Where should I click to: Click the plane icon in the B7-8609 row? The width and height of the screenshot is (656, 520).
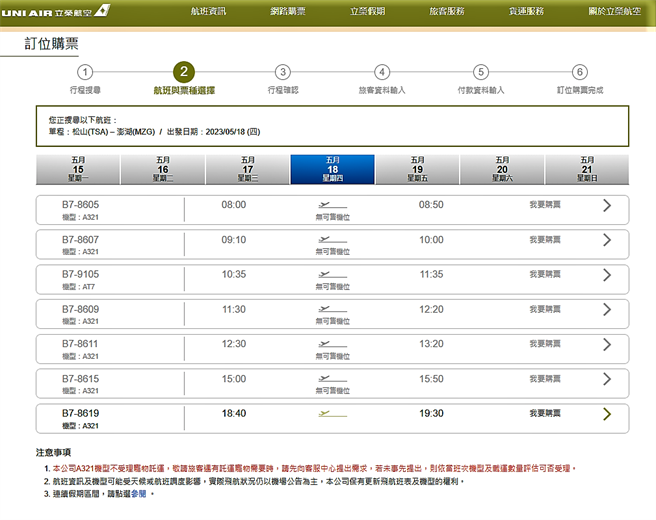pyautogui.click(x=333, y=309)
